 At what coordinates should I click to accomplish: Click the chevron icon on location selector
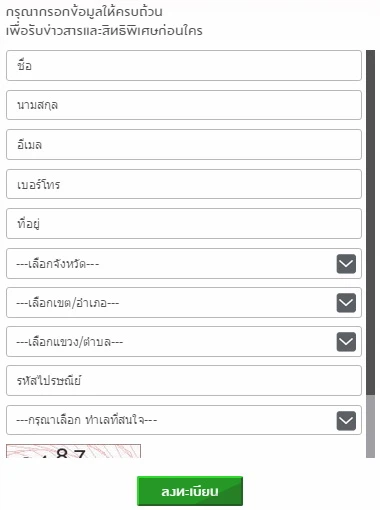point(346,421)
